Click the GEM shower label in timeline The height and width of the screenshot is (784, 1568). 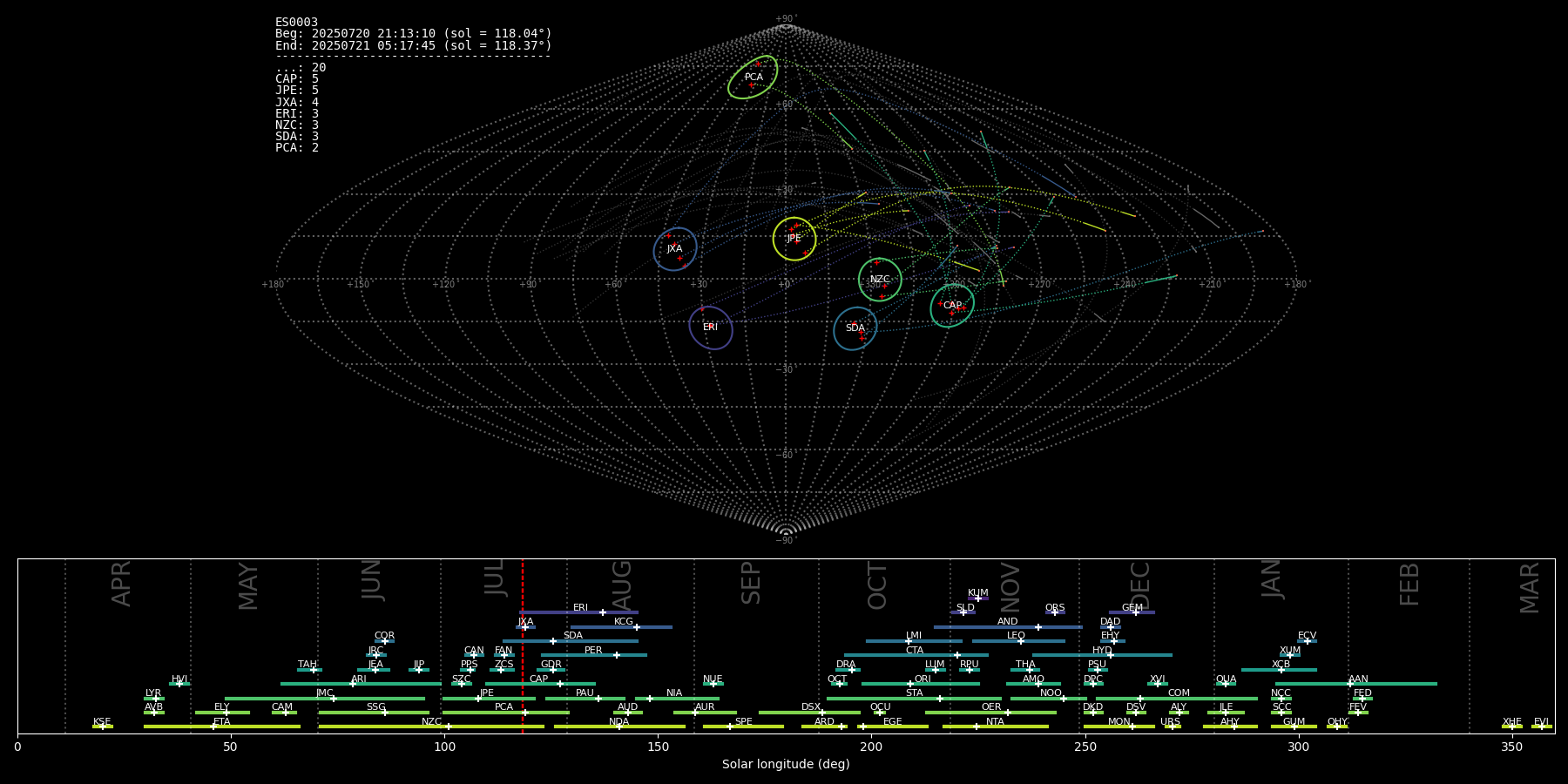coord(1132,608)
